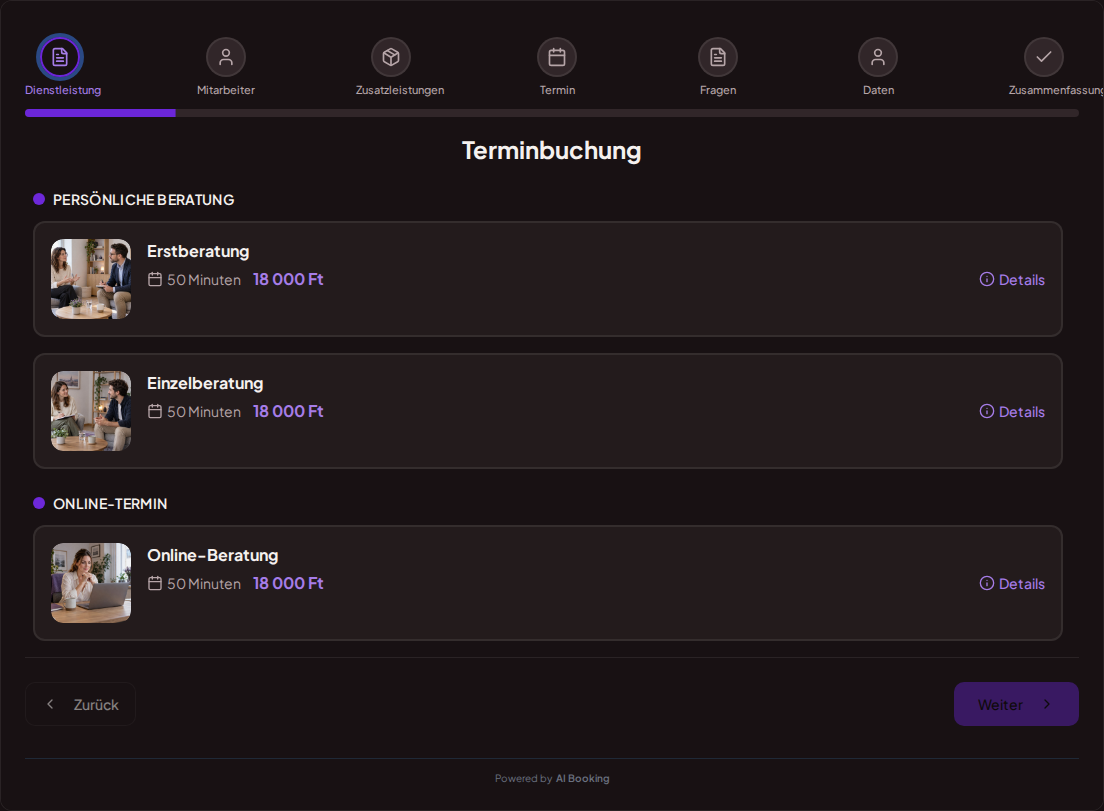Click the Zusammenfassung checkmark step icon
1104x811 pixels.
coord(1044,57)
